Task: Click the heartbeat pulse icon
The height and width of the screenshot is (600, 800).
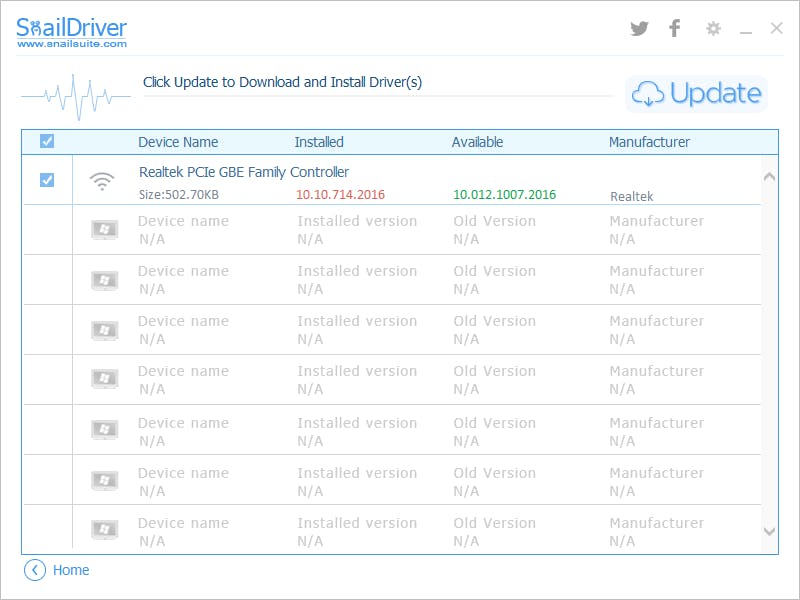Action: click(76, 96)
